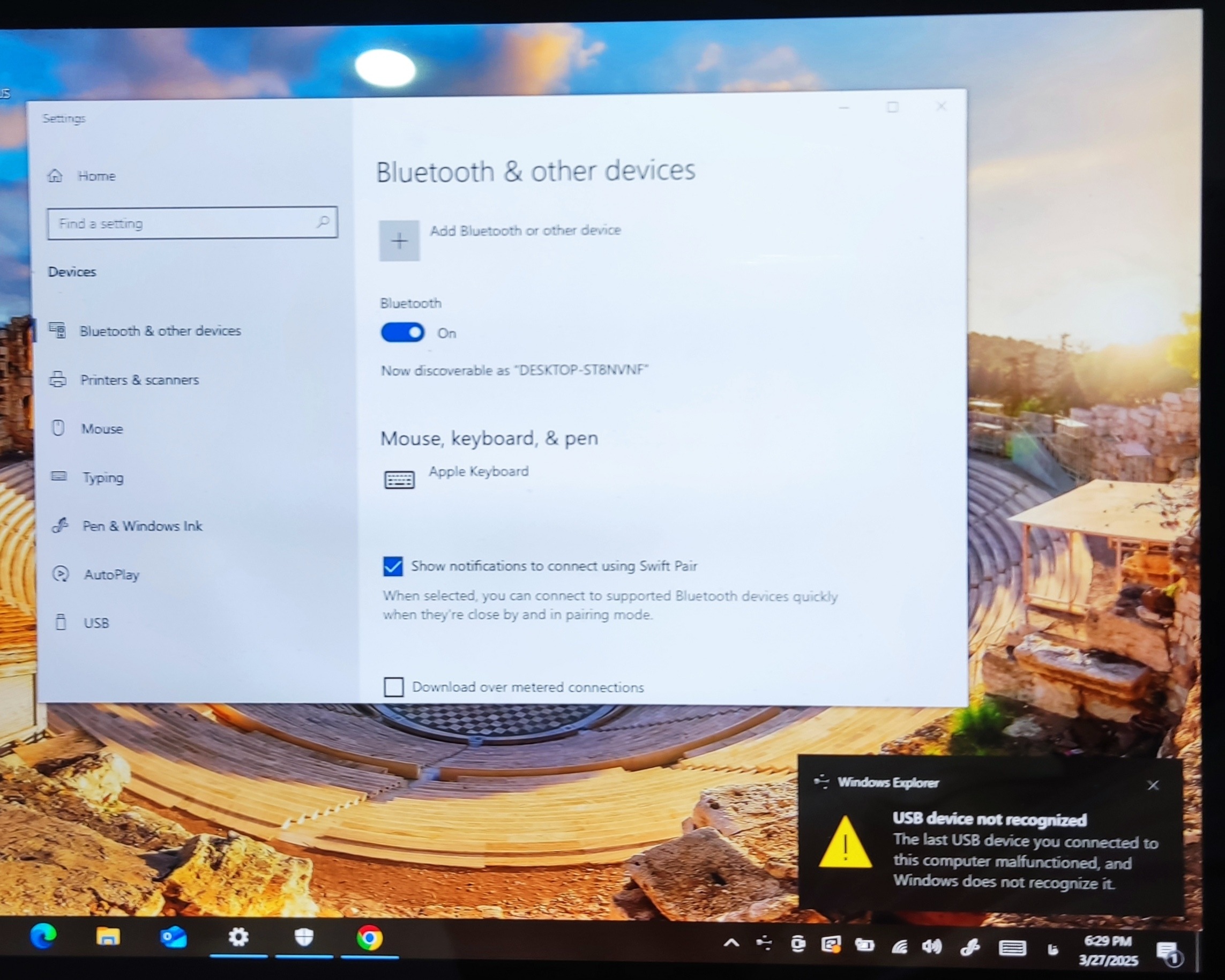Select USB in the Devices sidebar
The width and height of the screenshot is (1225, 980).
point(96,623)
